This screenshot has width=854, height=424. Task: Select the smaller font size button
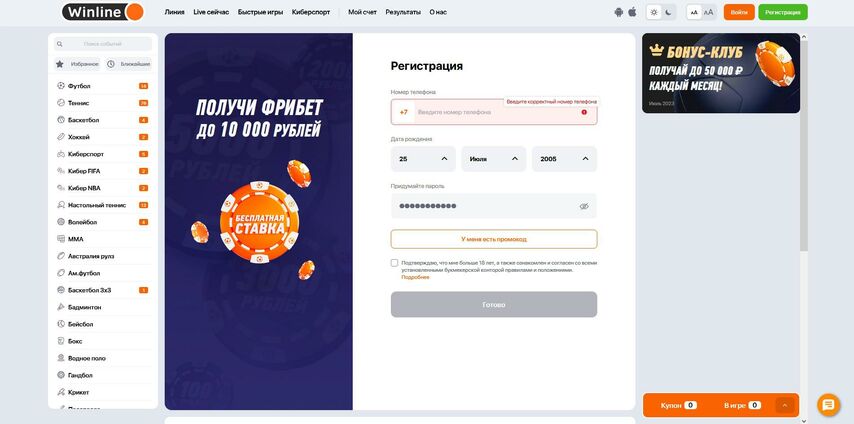click(x=694, y=12)
